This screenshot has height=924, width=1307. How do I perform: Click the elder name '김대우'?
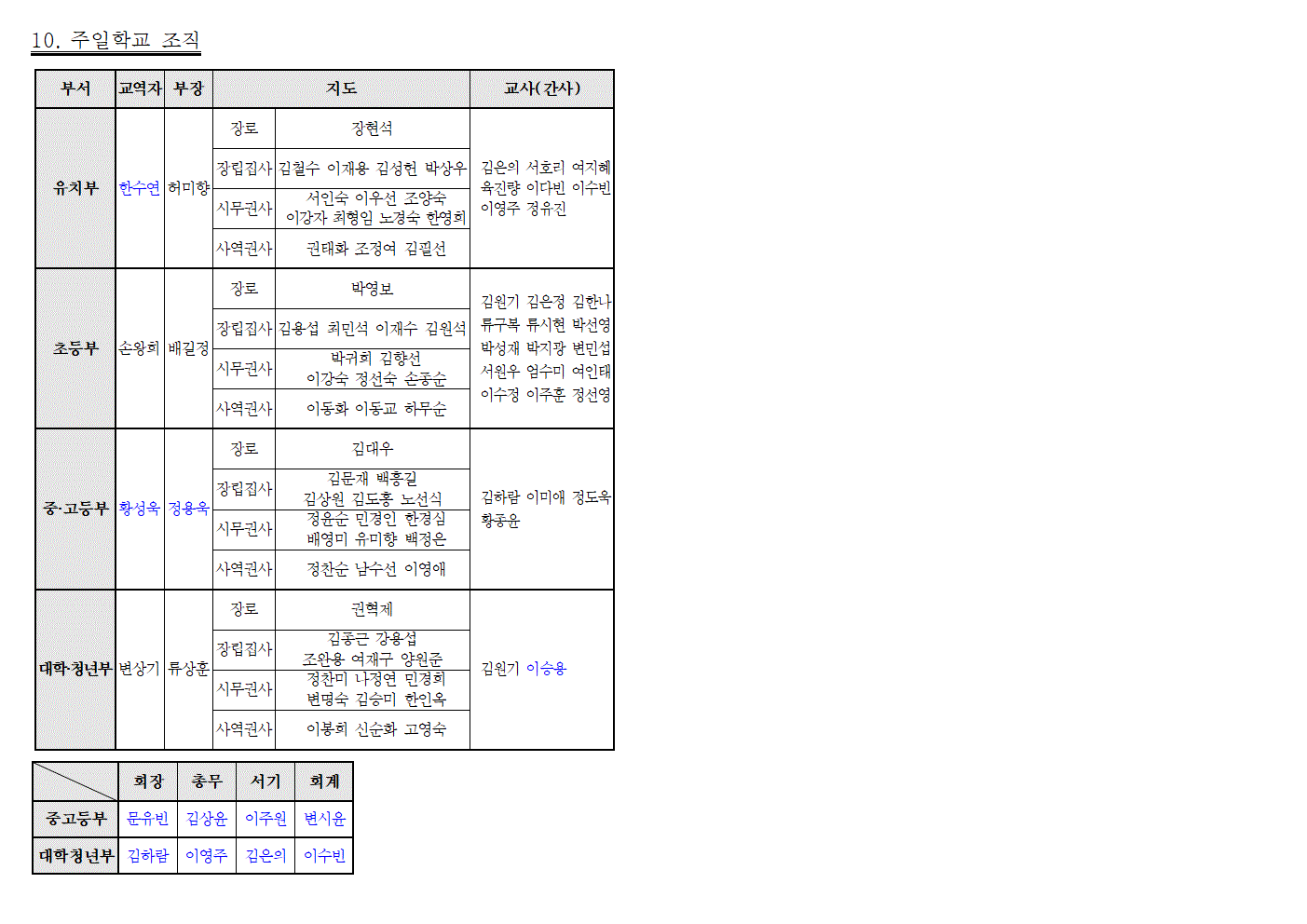pos(373,449)
